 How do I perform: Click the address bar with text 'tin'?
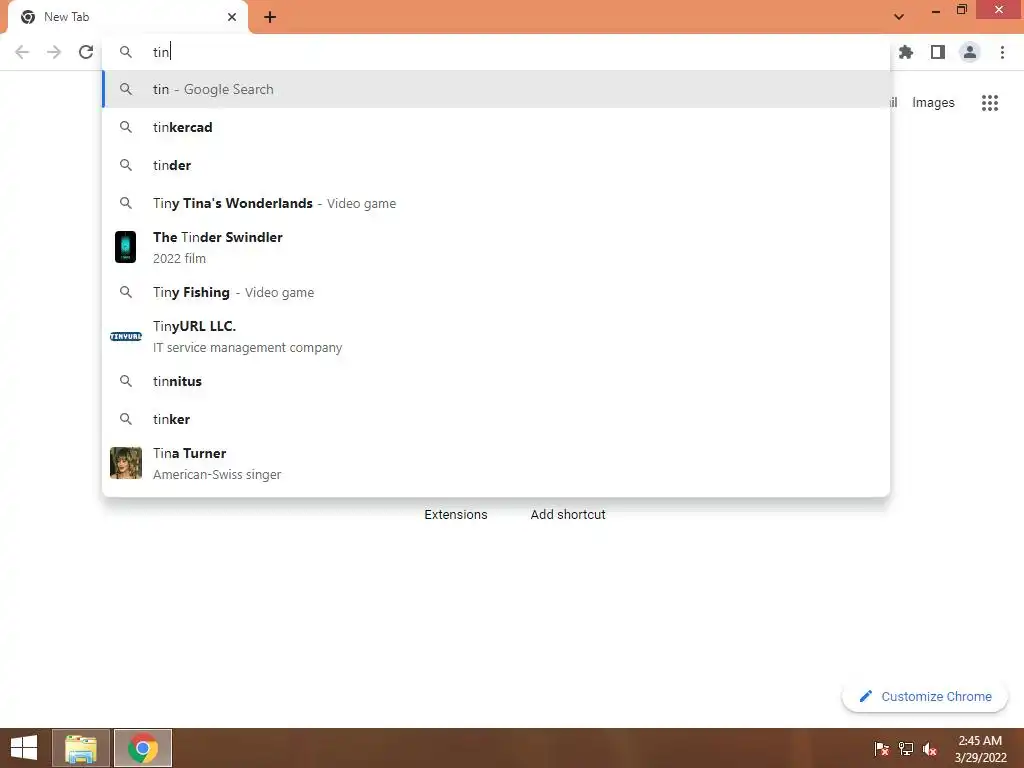496,52
